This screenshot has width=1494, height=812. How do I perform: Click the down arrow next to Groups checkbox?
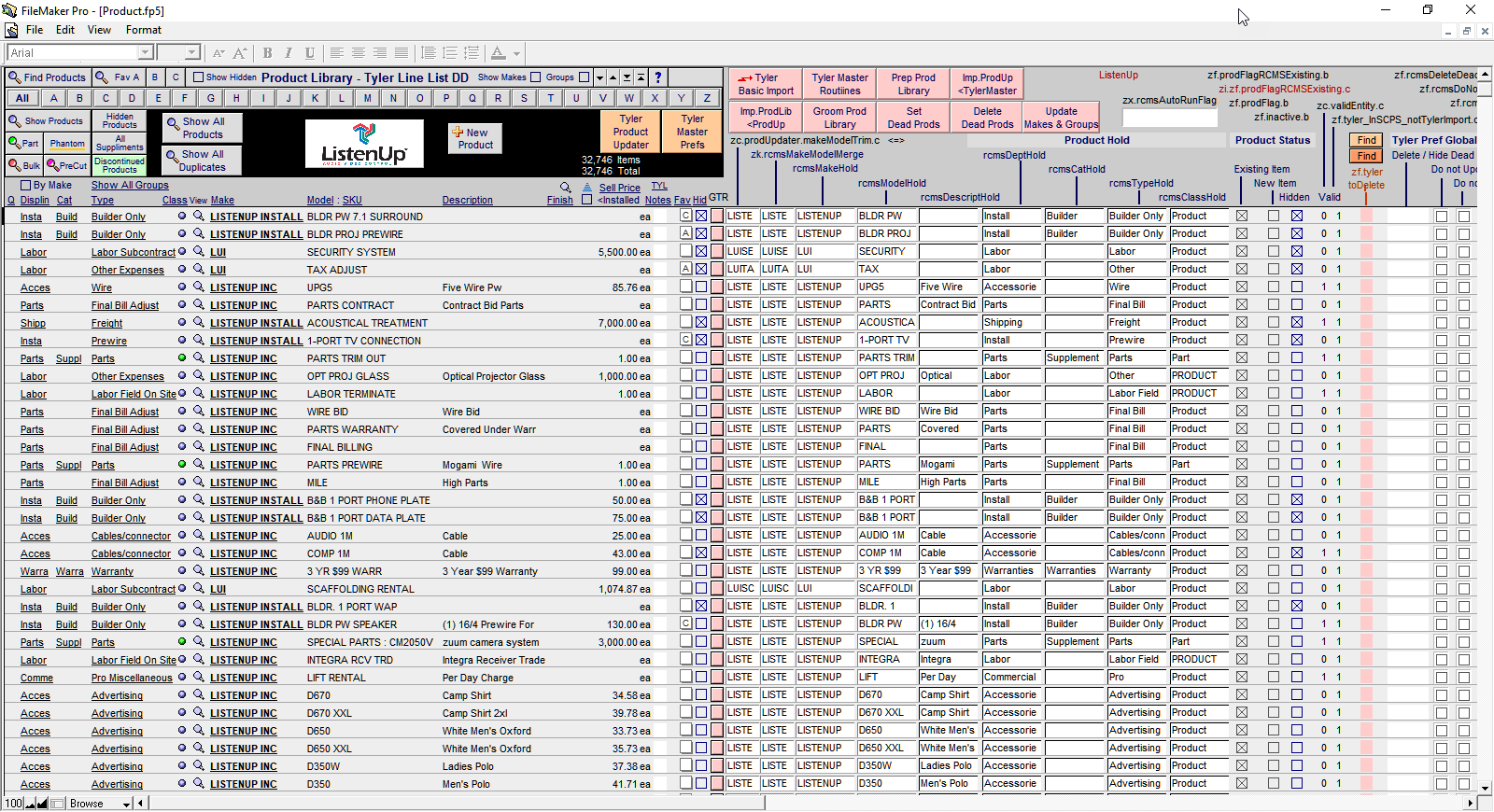tap(600, 77)
